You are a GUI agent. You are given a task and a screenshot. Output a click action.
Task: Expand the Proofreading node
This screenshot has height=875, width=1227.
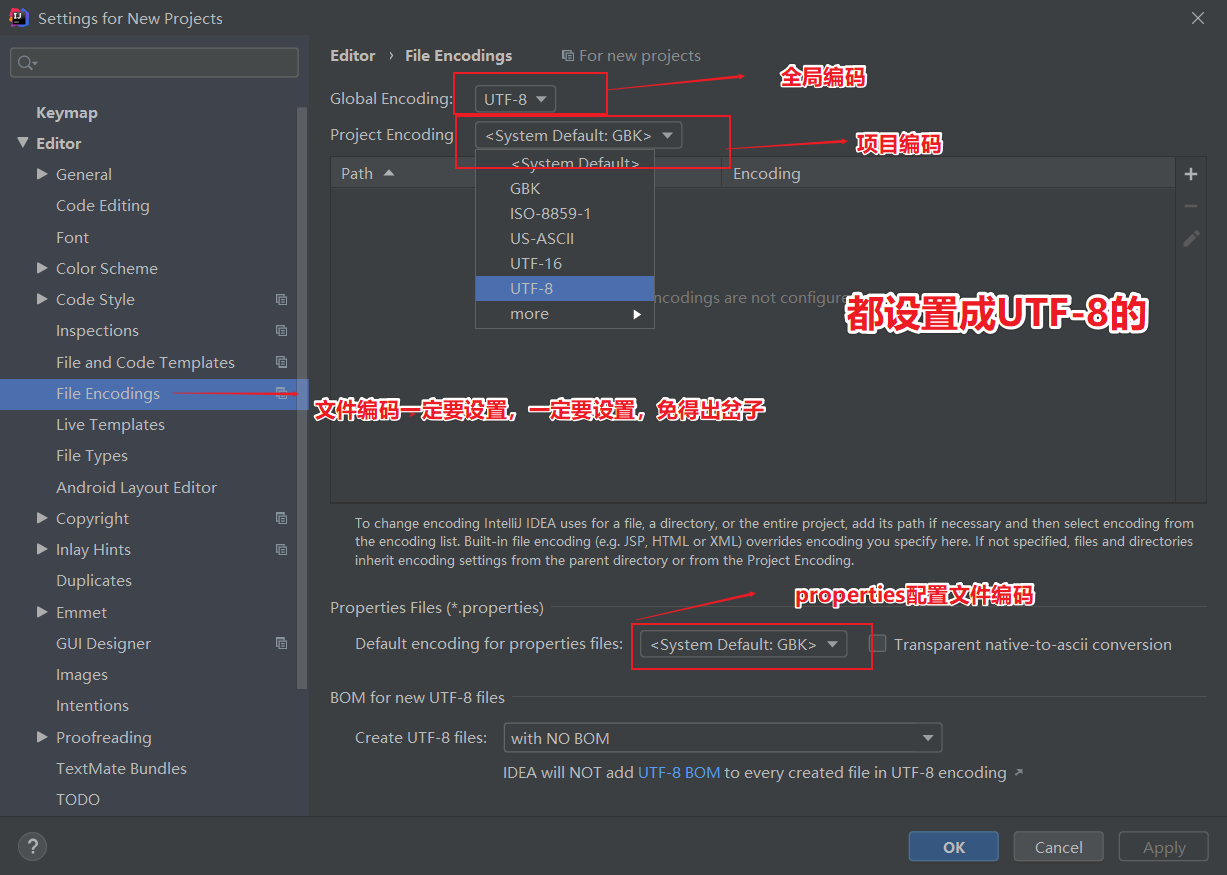42,737
